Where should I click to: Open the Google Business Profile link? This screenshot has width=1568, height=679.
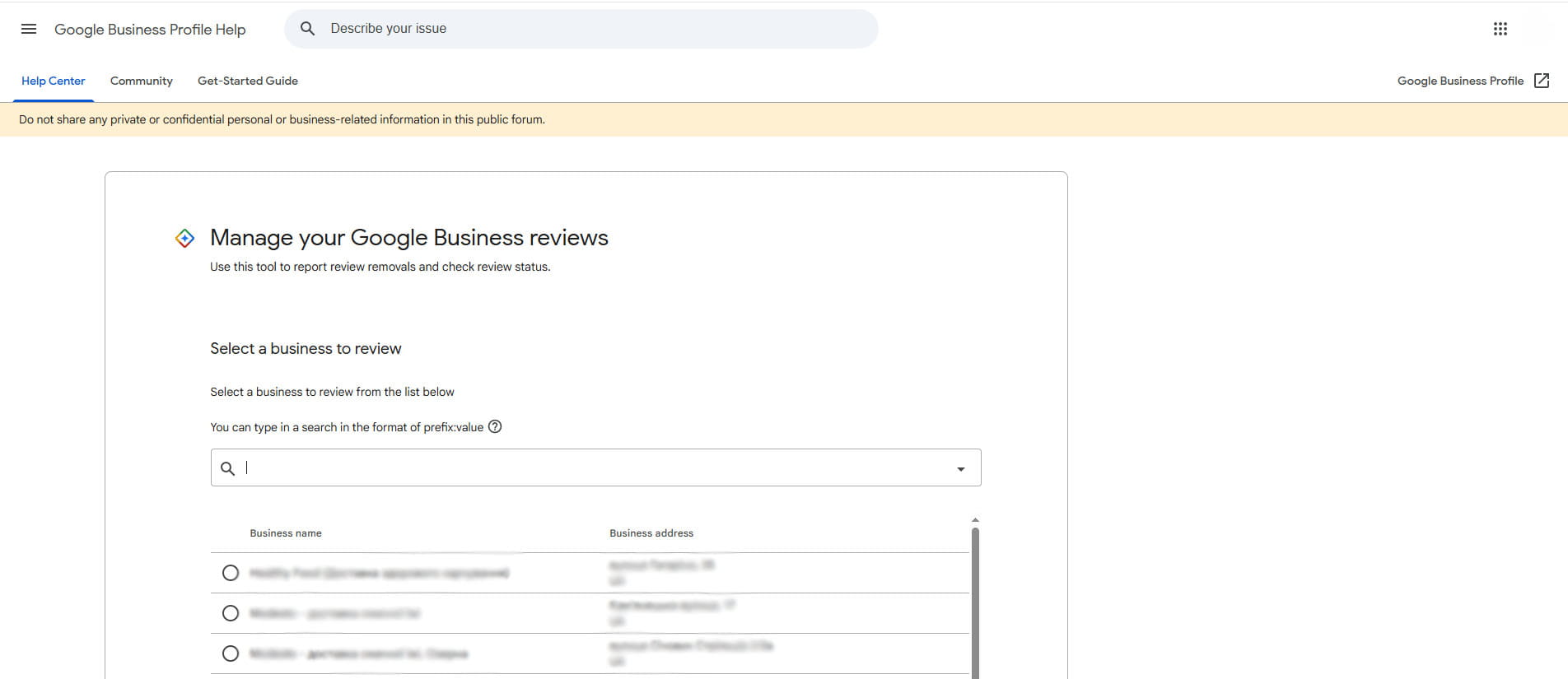point(1460,81)
